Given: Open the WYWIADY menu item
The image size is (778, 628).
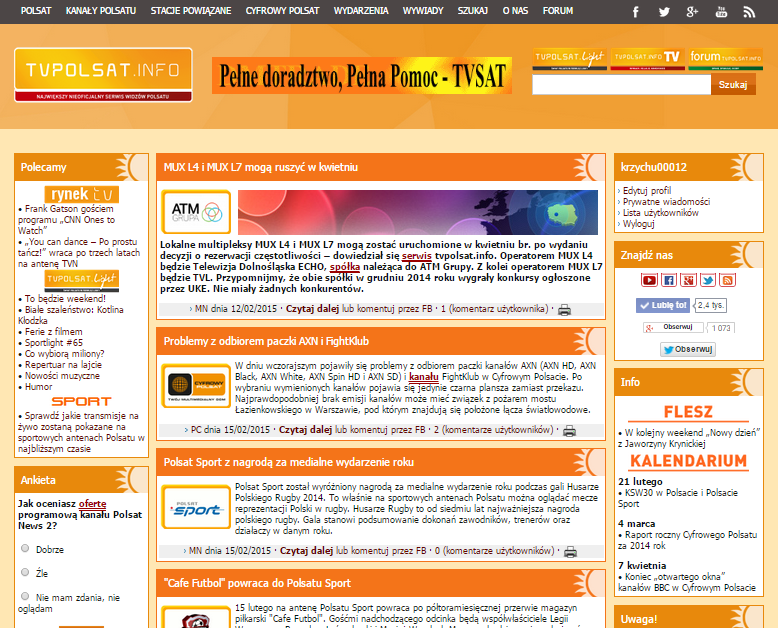Looking at the screenshot, I should pos(423,10).
